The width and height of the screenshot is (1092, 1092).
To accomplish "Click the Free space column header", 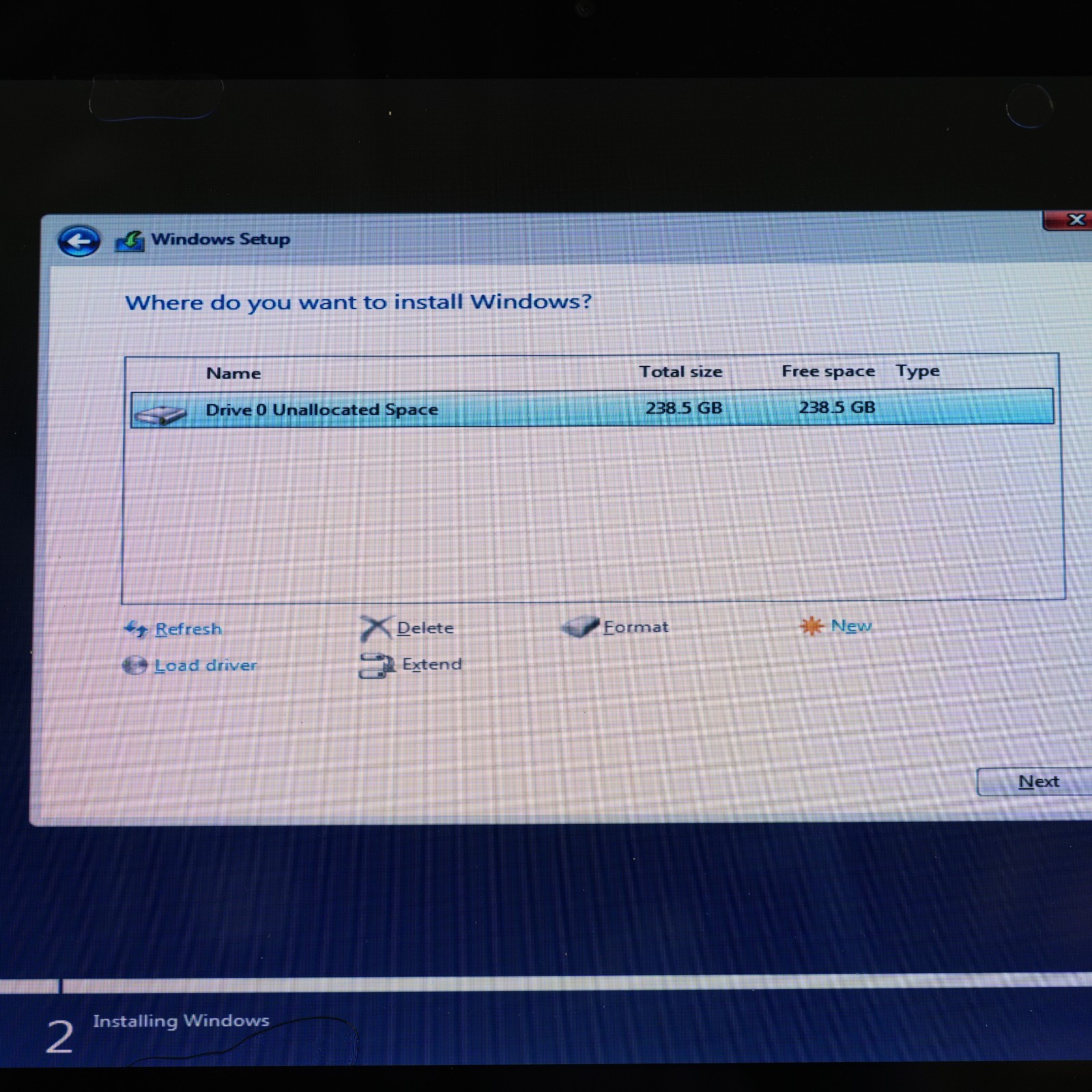I will (x=828, y=371).
